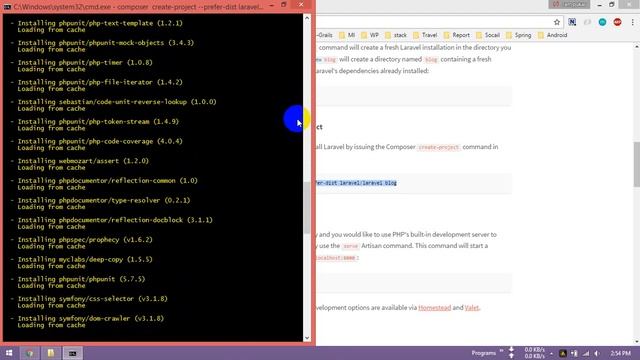Open the MI bookmarks folder

(347, 35)
